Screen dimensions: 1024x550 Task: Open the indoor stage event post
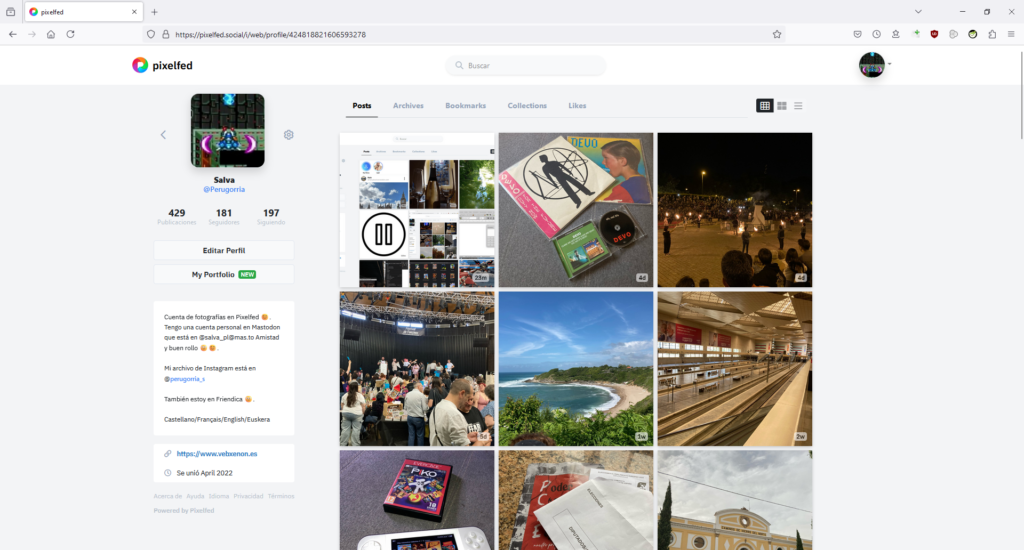click(417, 369)
